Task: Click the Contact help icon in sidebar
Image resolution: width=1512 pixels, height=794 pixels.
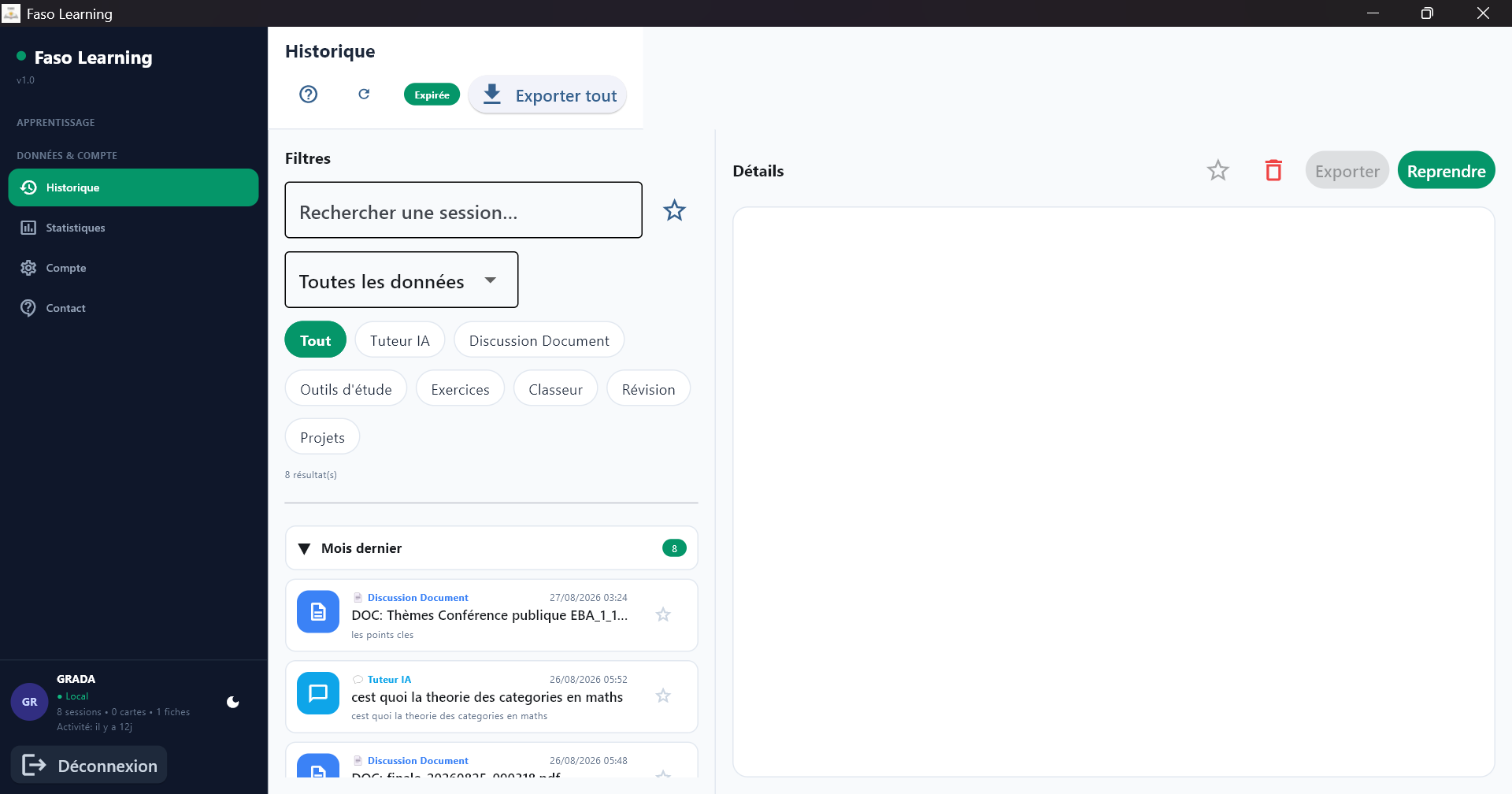Action: click(28, 308)
